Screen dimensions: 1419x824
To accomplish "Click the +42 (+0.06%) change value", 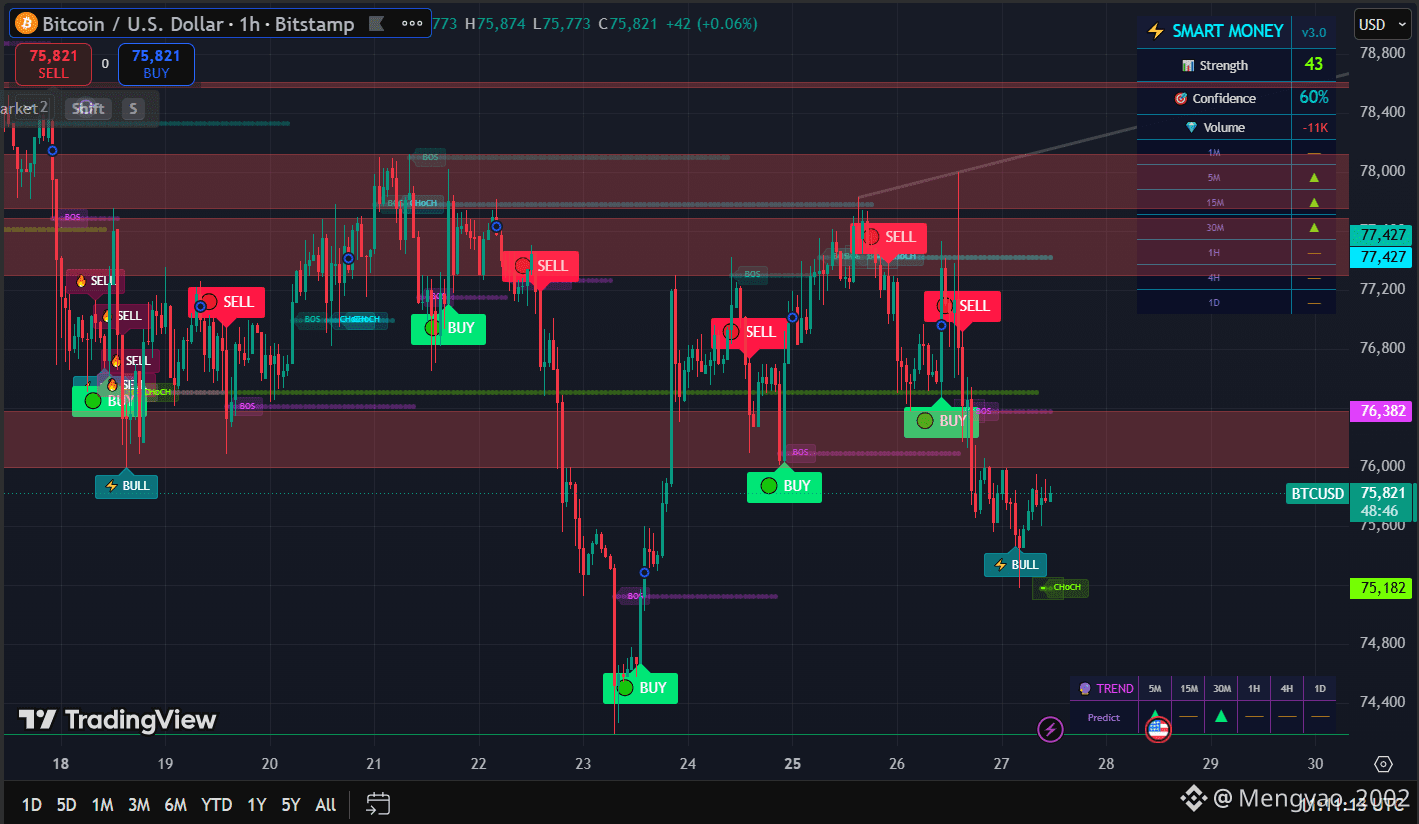I will [x=713, y=23].
